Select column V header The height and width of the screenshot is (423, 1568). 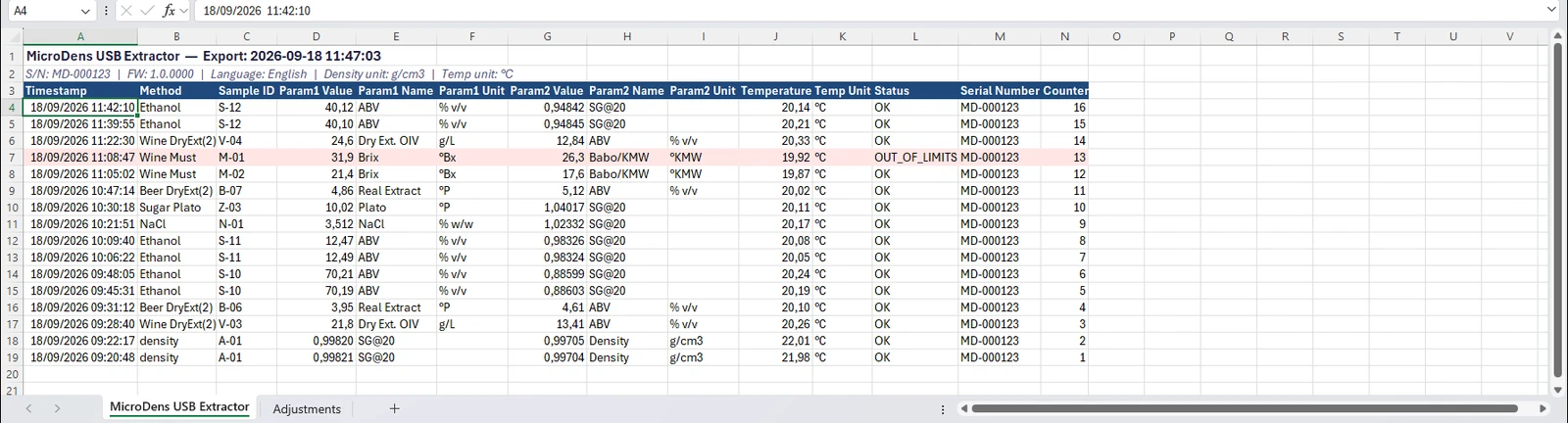pyautogui.click(x=1509, y=36)
